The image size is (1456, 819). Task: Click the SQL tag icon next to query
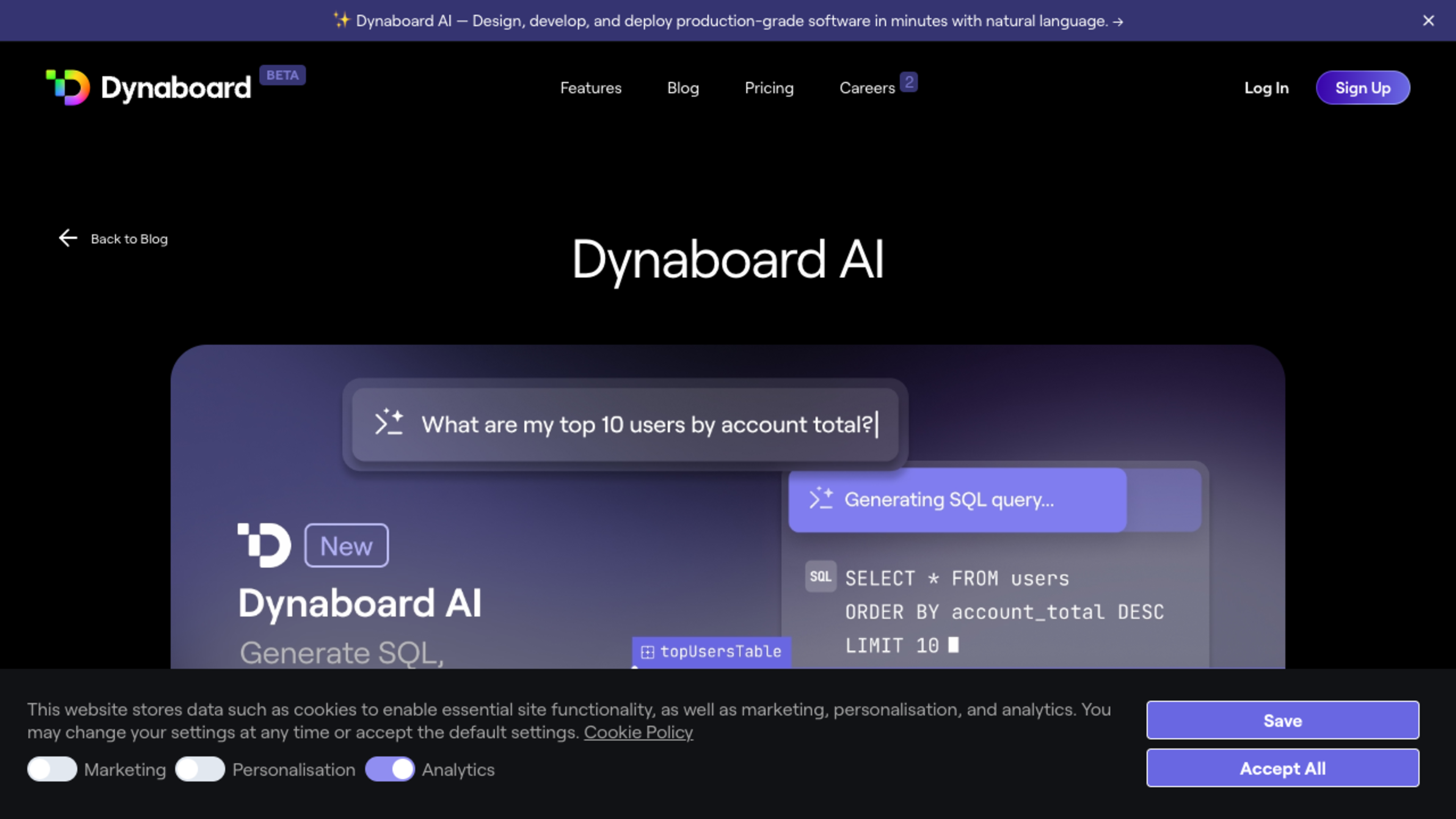(x=820, y=578)
